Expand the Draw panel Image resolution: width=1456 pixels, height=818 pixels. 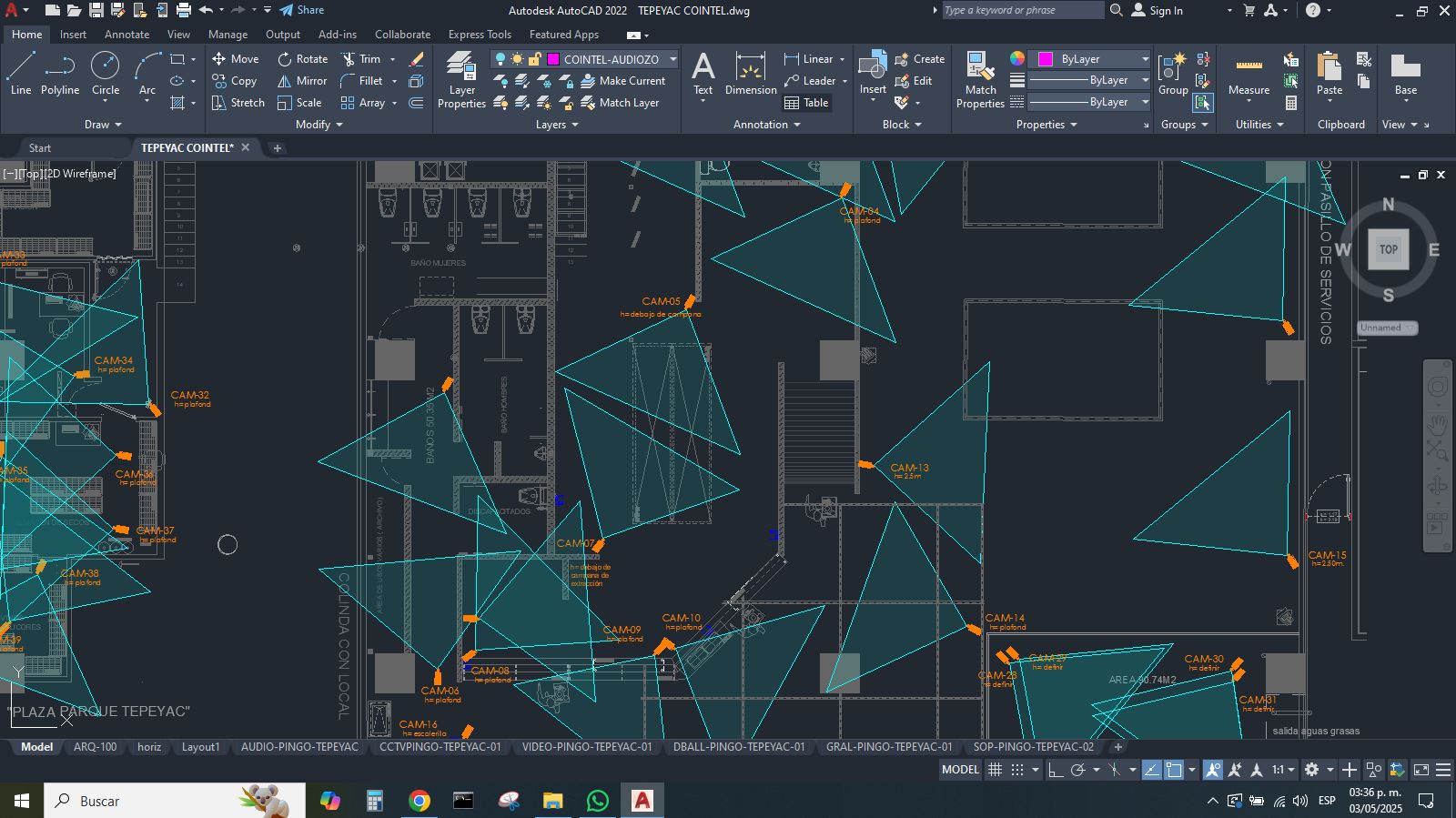102,125
